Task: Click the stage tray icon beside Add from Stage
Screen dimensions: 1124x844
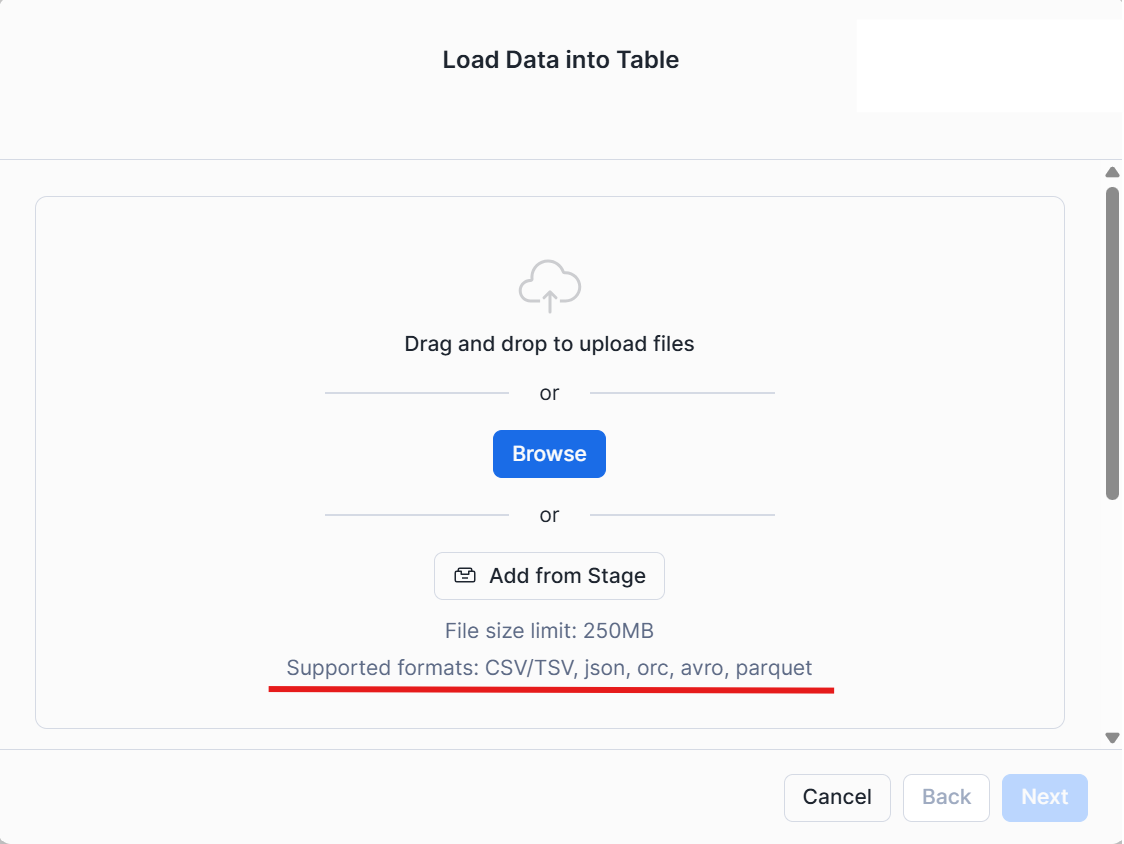Action: click(x=465, y=576)
